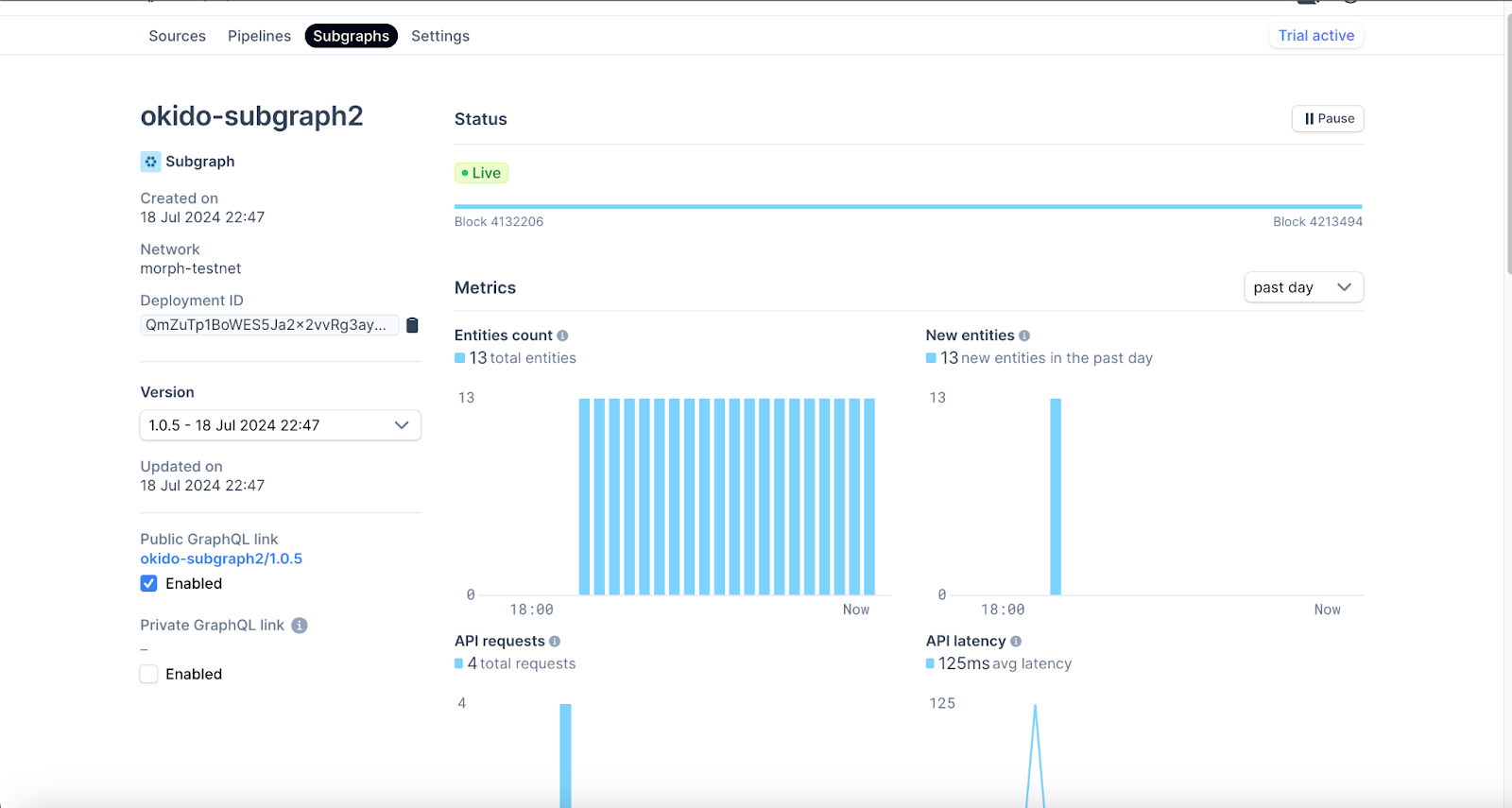Open the Pipelines tab
The width and height of the screenshot is (1512, 808).
click(259, 36)
